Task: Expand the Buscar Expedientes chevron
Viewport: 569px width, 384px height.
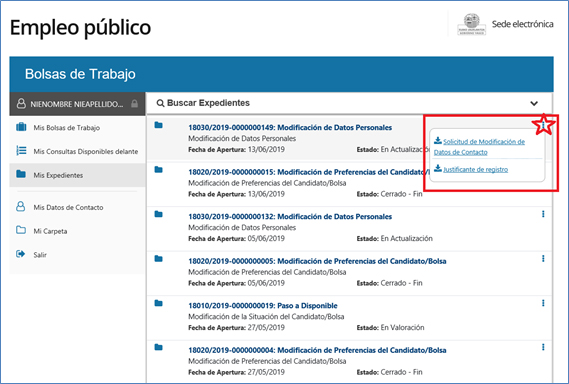Action: (534, 103)
